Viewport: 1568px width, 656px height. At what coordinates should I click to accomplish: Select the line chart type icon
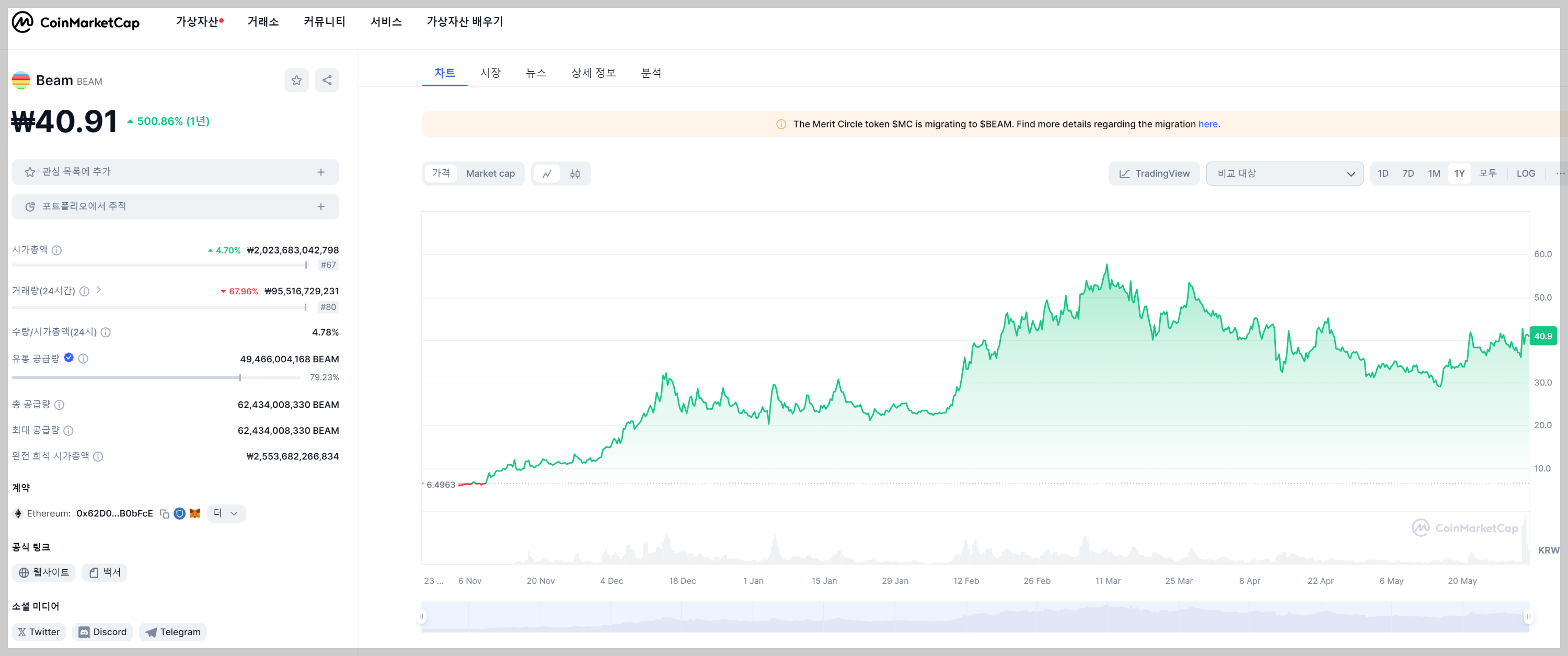pyautogui.click(x=547, y=174)
